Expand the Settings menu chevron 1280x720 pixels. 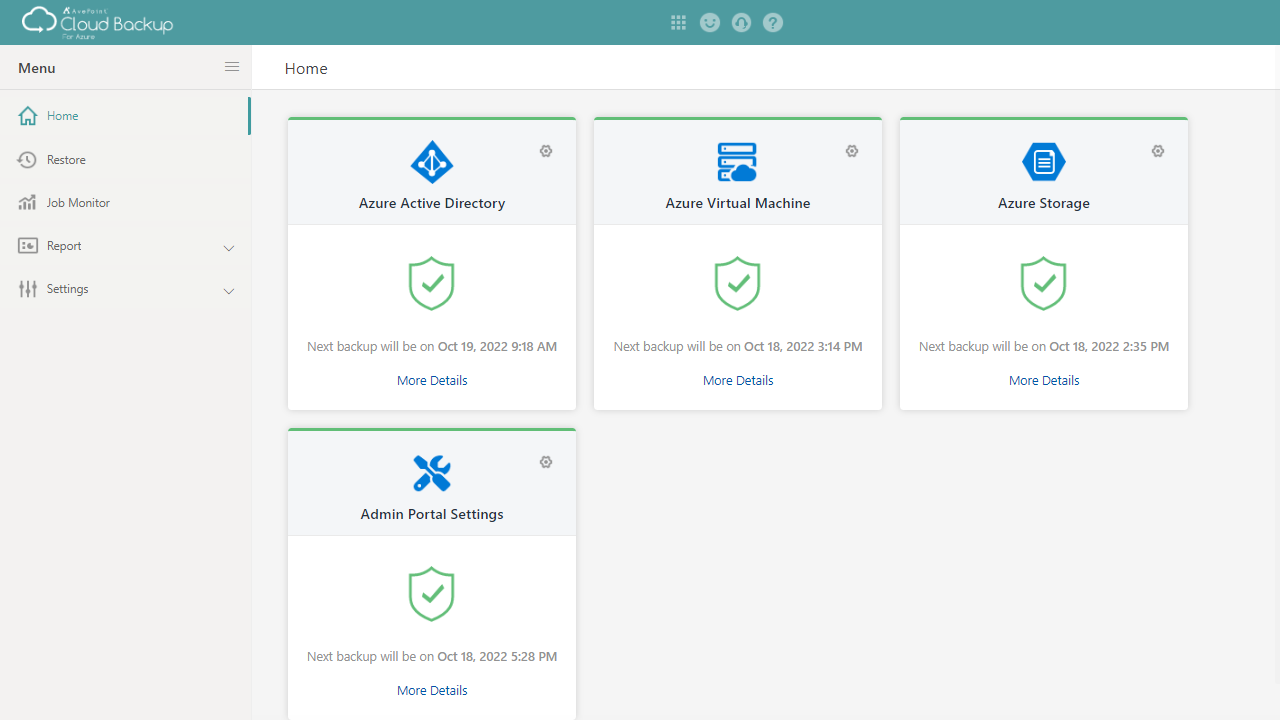pos(229,290)
